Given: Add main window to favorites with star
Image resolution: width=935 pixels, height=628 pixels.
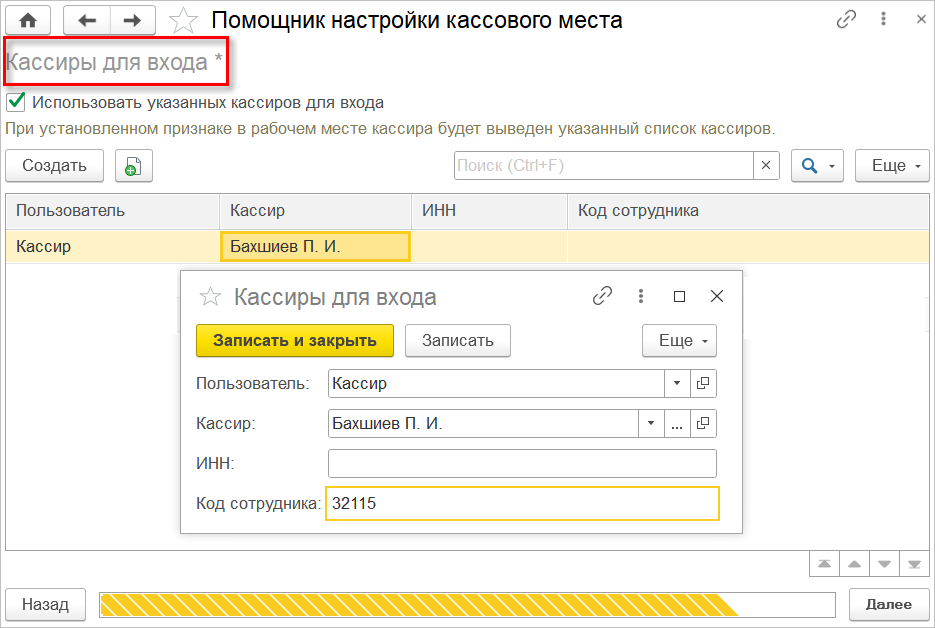Looking at the screenshot, I should [183, 20].
